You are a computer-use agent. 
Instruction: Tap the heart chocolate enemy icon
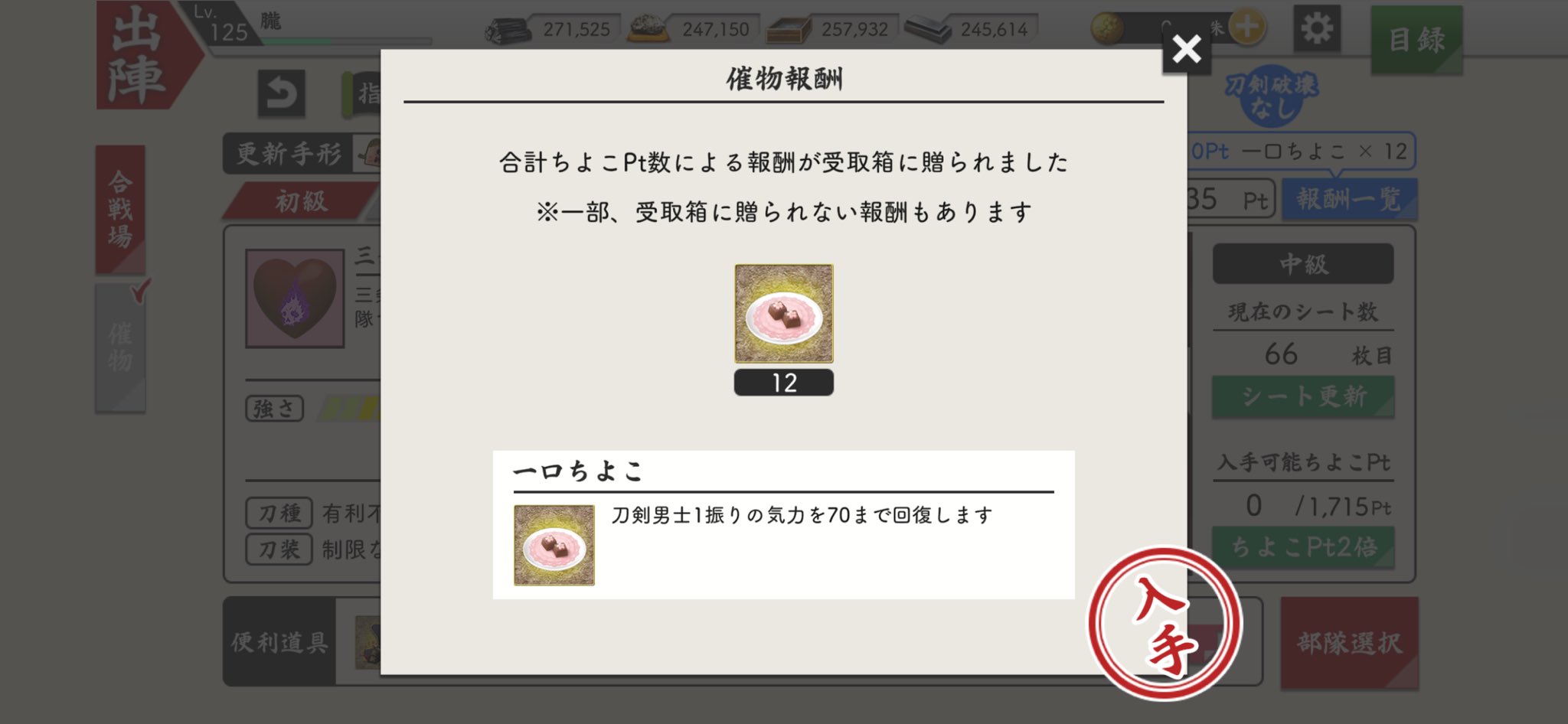click(295, 298)
